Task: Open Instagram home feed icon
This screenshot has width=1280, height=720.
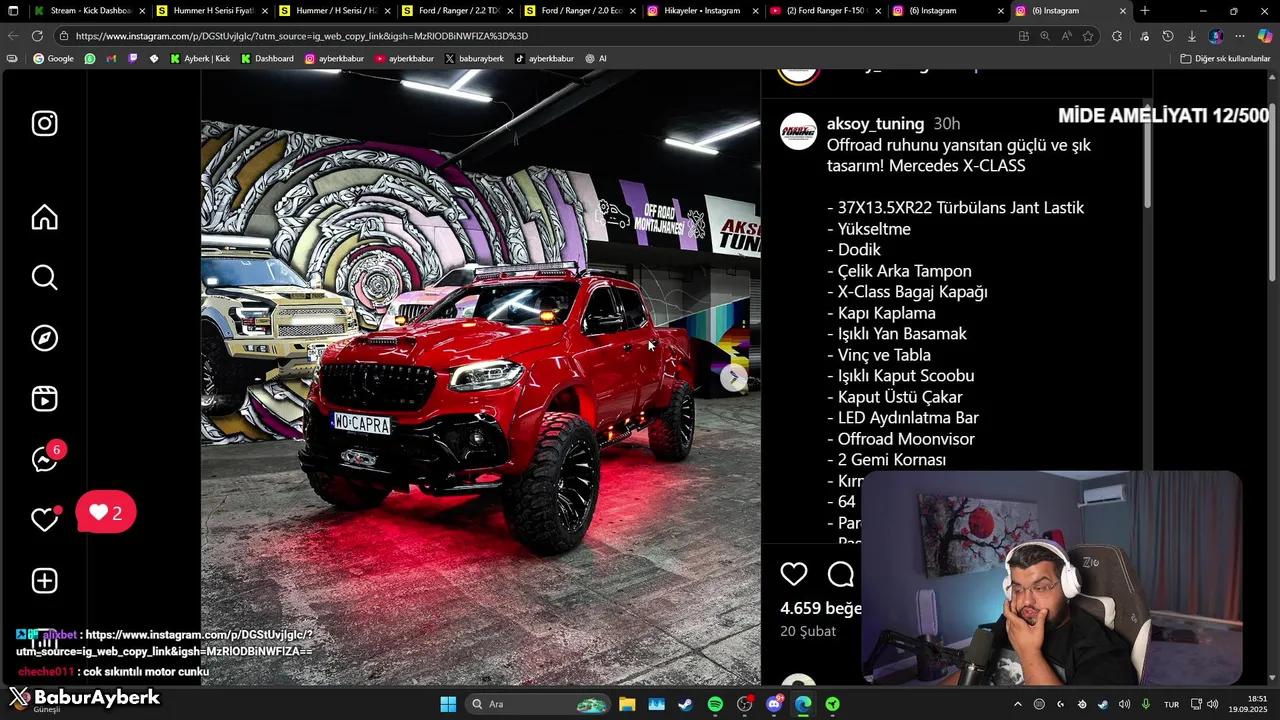Action: pyautogui.click(x=44, y=217)
